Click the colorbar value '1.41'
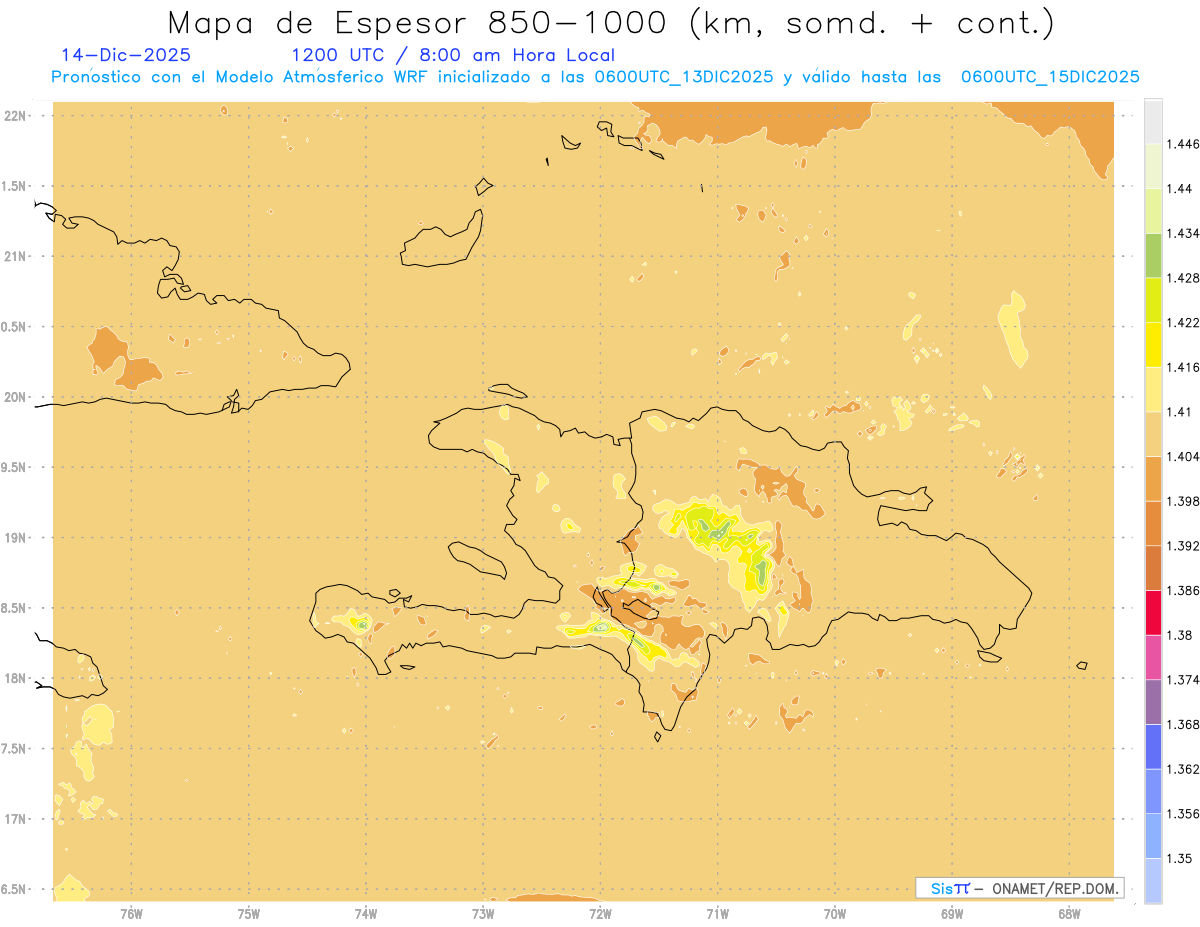The width and height of the screenshot is (1200, 927). pyautogui.click(x=1180, y=412)
